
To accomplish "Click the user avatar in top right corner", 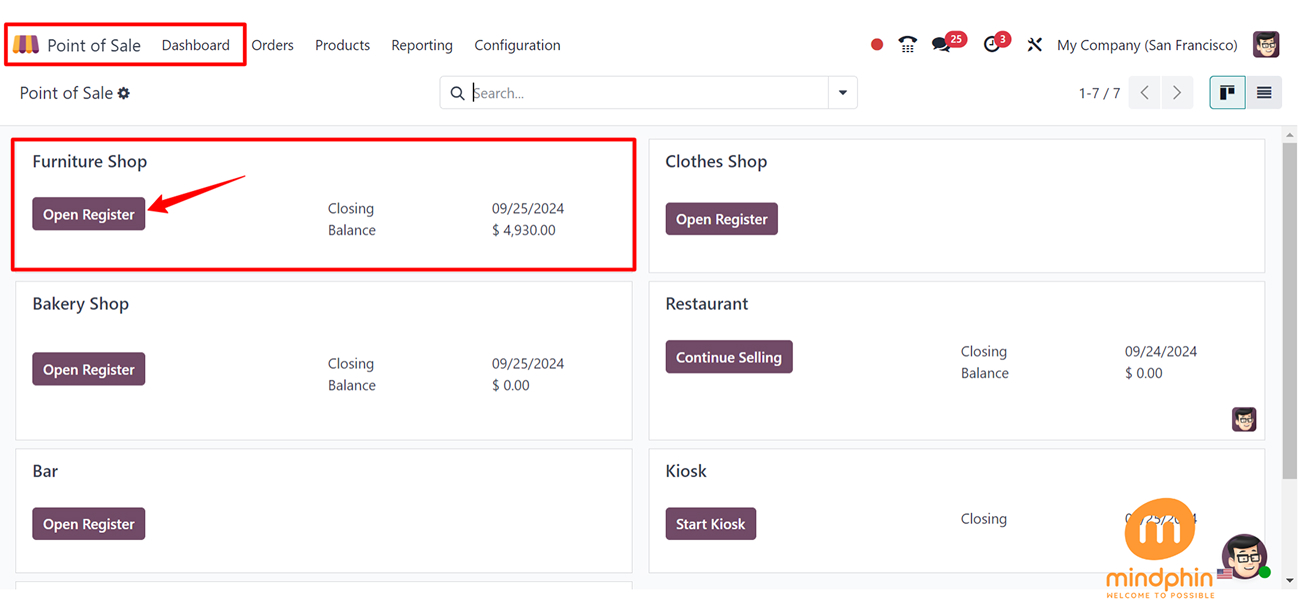I will click(1266, 45).
